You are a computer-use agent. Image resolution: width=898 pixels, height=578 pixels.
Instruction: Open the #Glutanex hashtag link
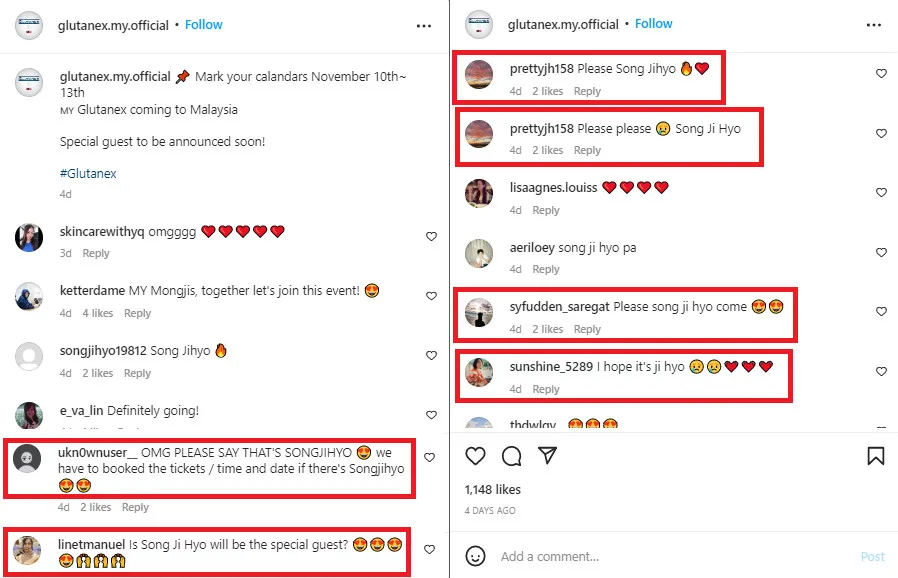coord(88,173)
